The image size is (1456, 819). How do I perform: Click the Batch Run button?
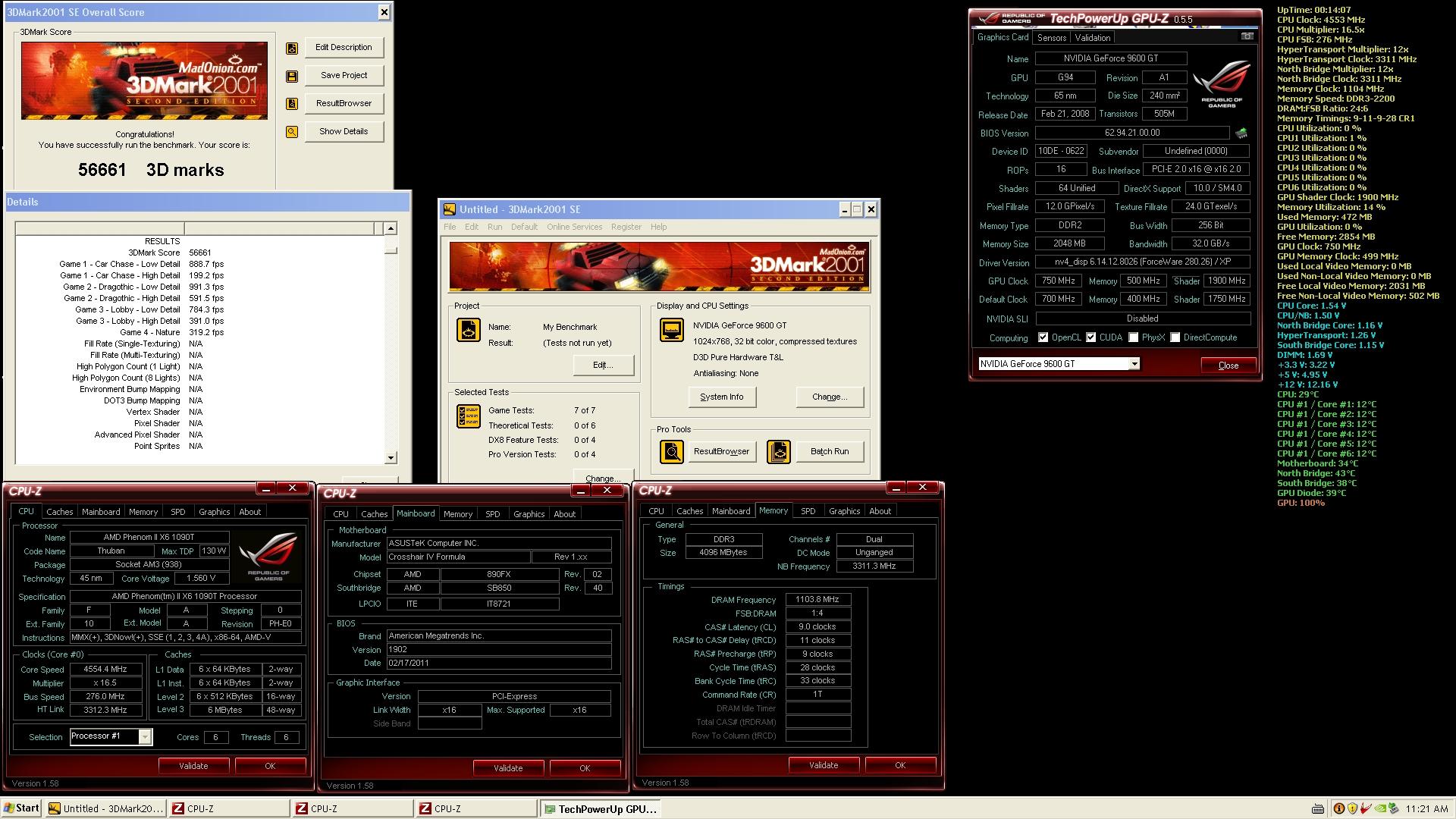830,451
